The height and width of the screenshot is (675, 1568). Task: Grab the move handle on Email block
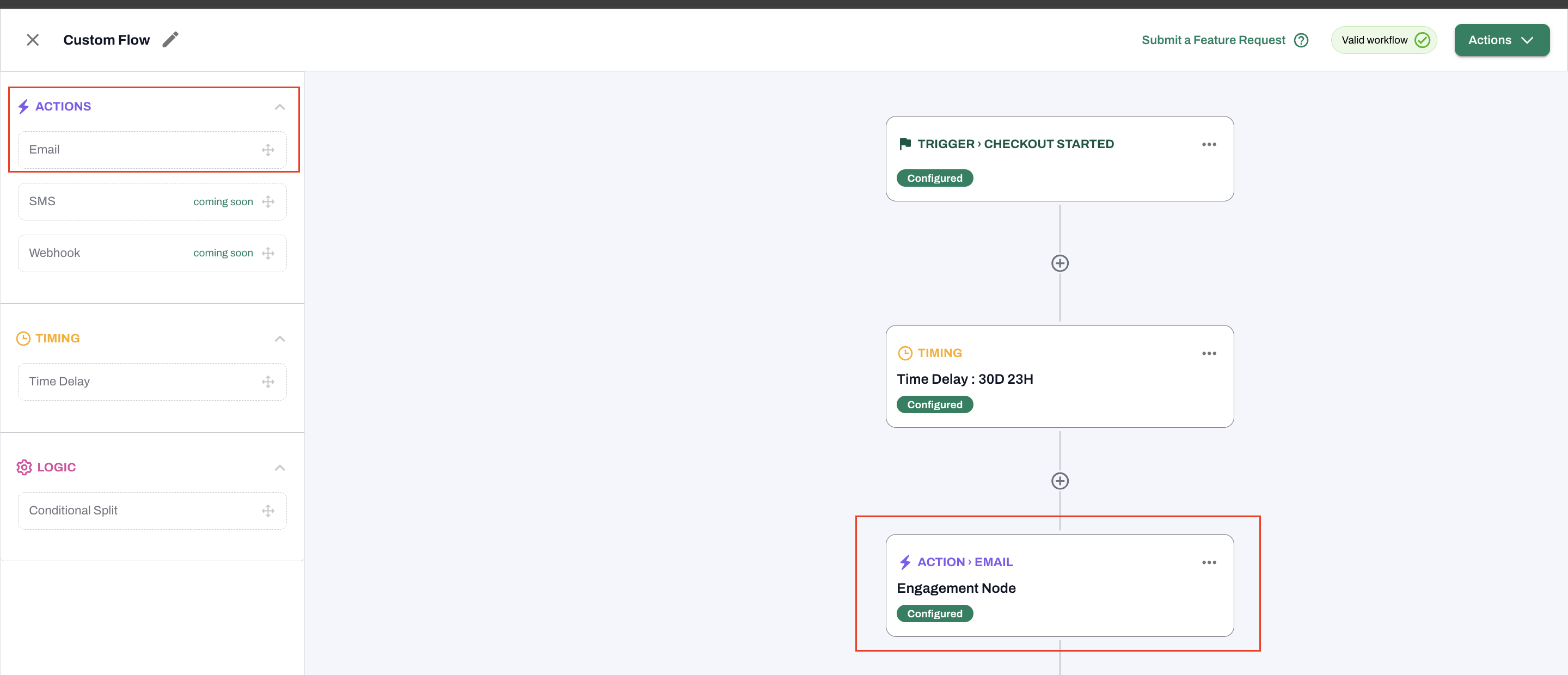pyautogui.click(x=268, y=150)
